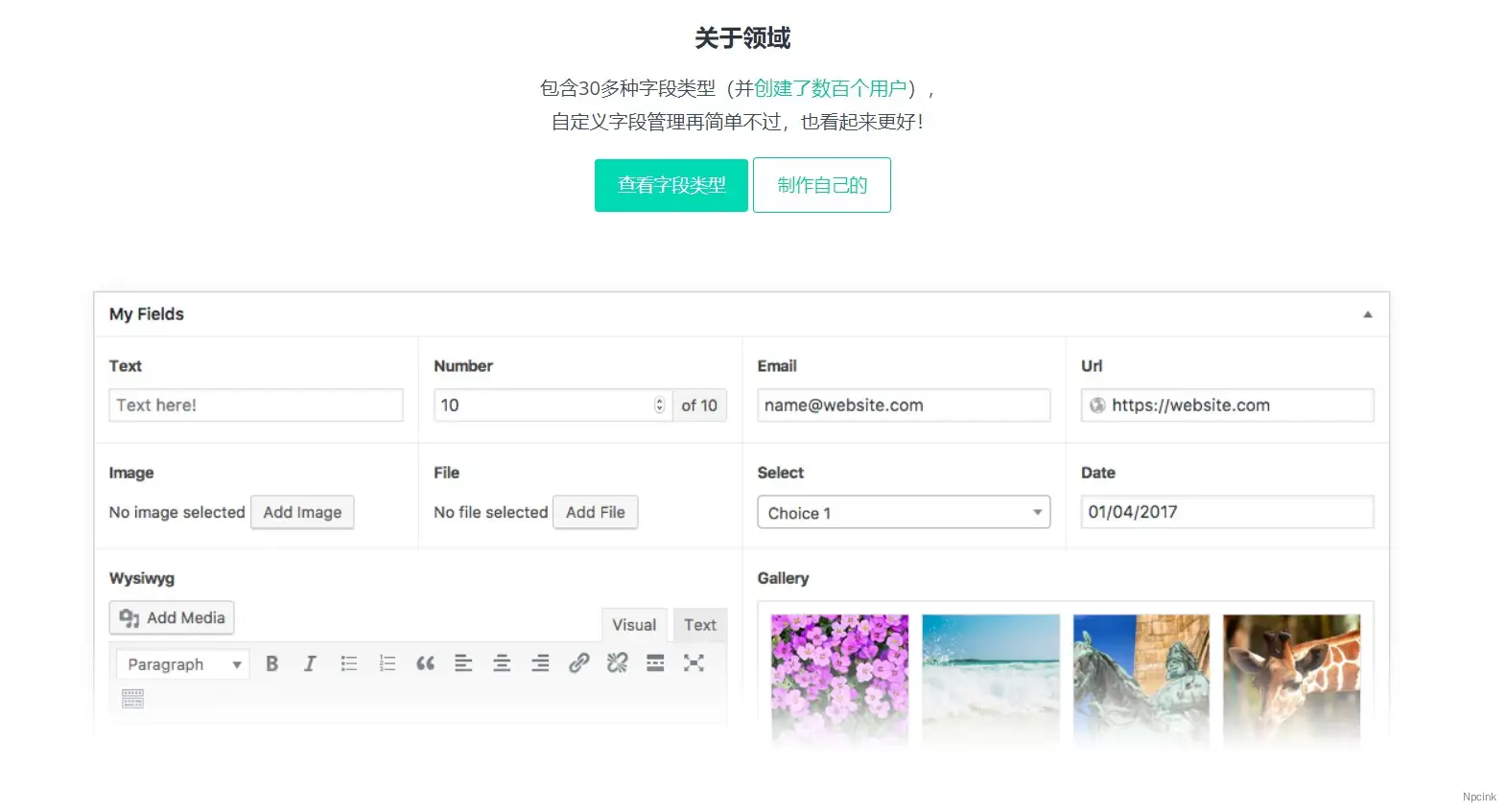Click the globe icon in Url field
The width and height of the screenshot is (1506, 812).
click(1097, 406)
